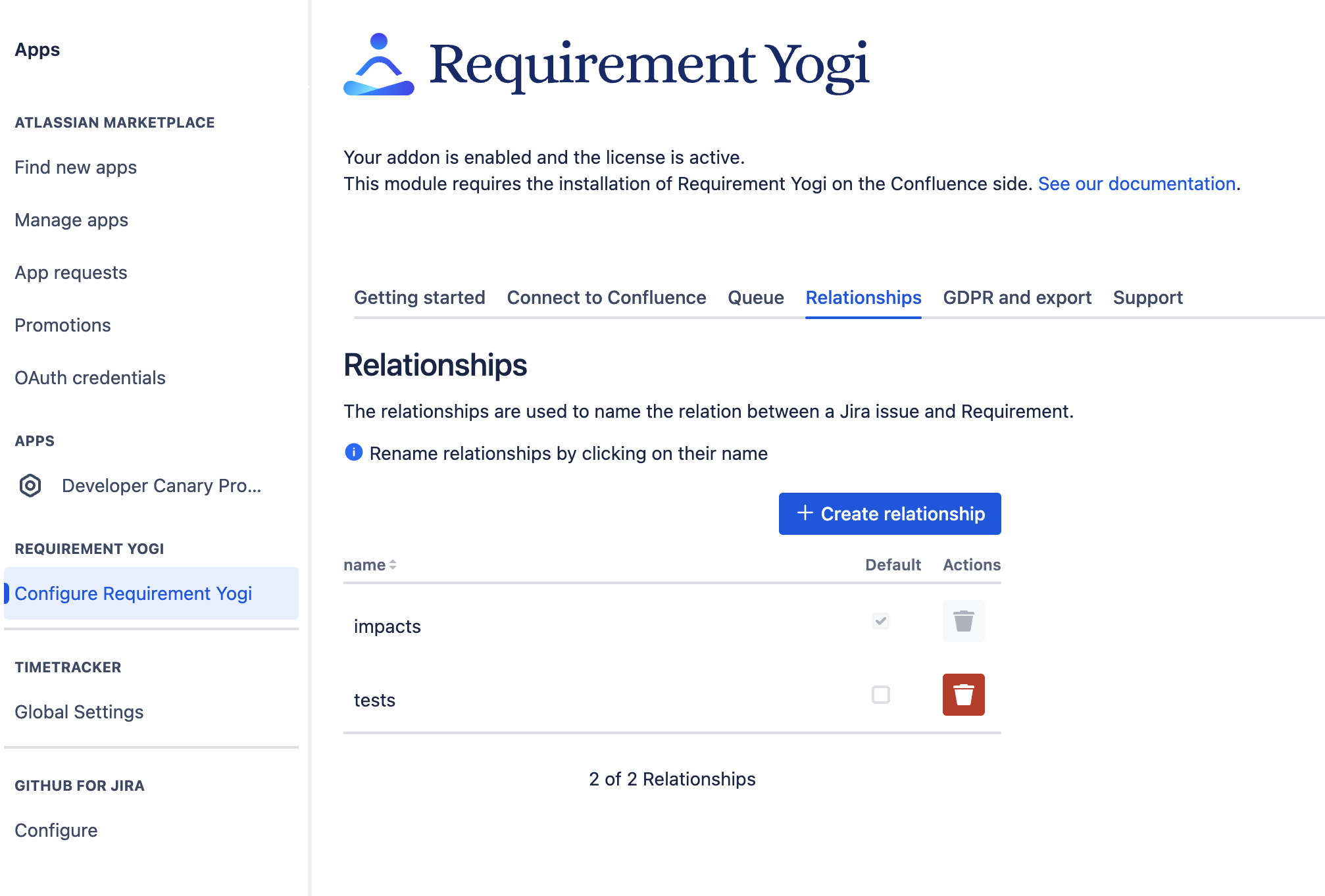Open TimeTracker Global Settings
The width and height of the screenshot is (1325, 896).
(79, 712)
